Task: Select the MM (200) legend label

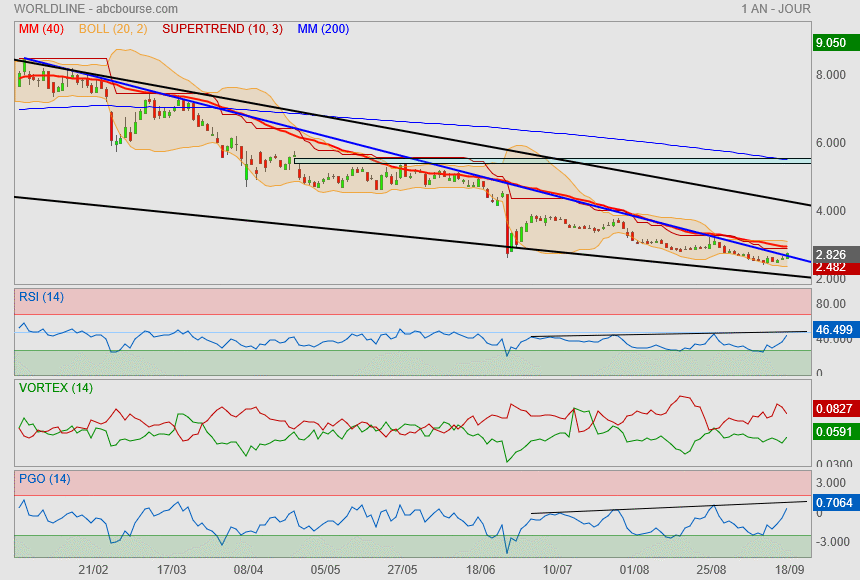Action: [323, 29]
